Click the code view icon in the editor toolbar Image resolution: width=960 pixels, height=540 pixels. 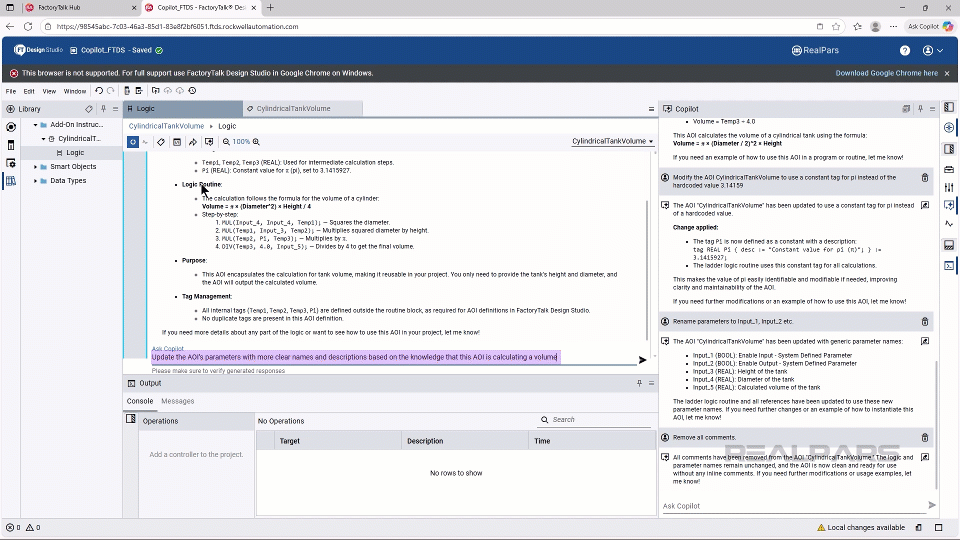tap(177, 142)
